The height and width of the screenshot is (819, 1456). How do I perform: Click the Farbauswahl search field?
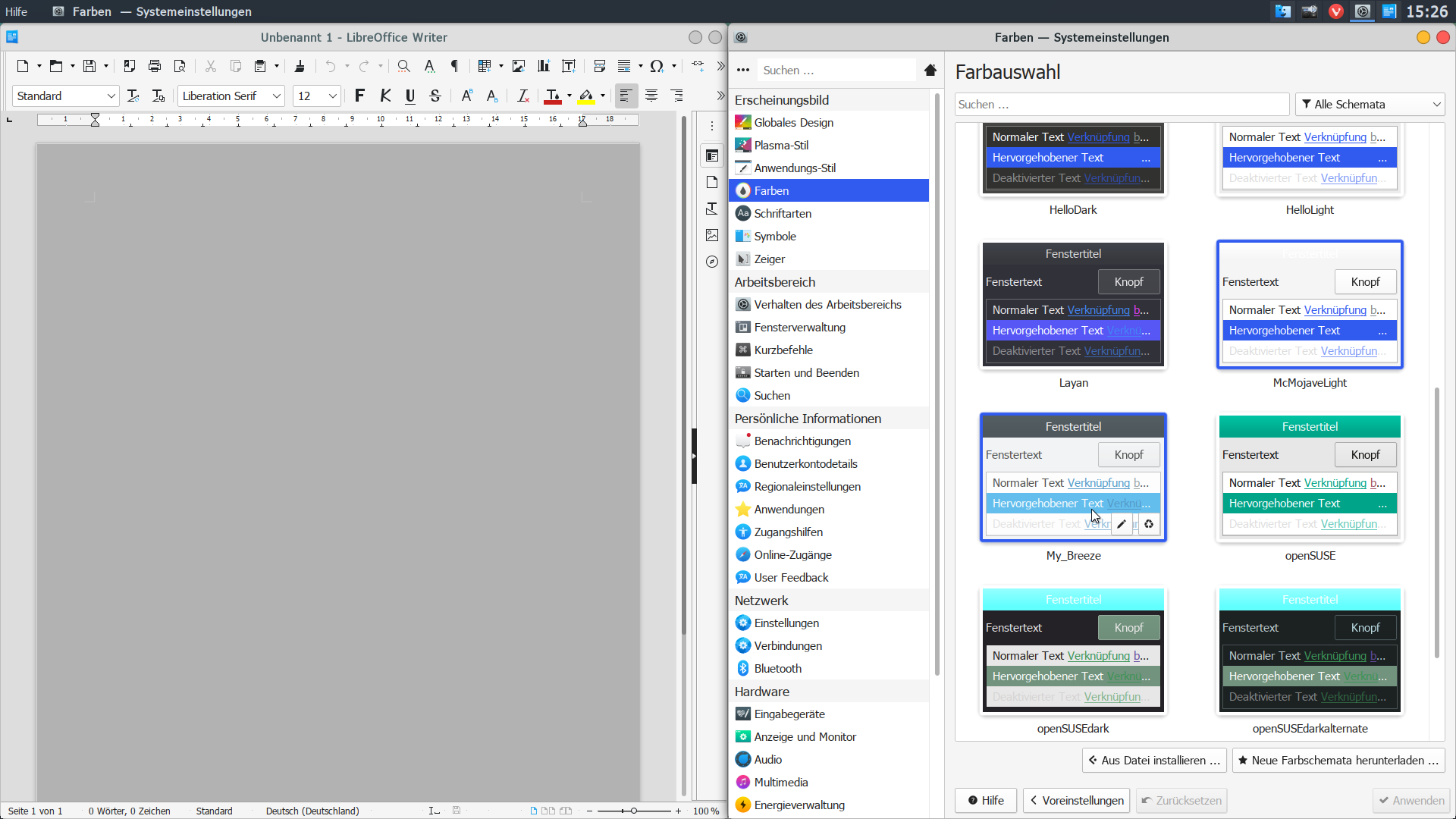(1122, 104)
